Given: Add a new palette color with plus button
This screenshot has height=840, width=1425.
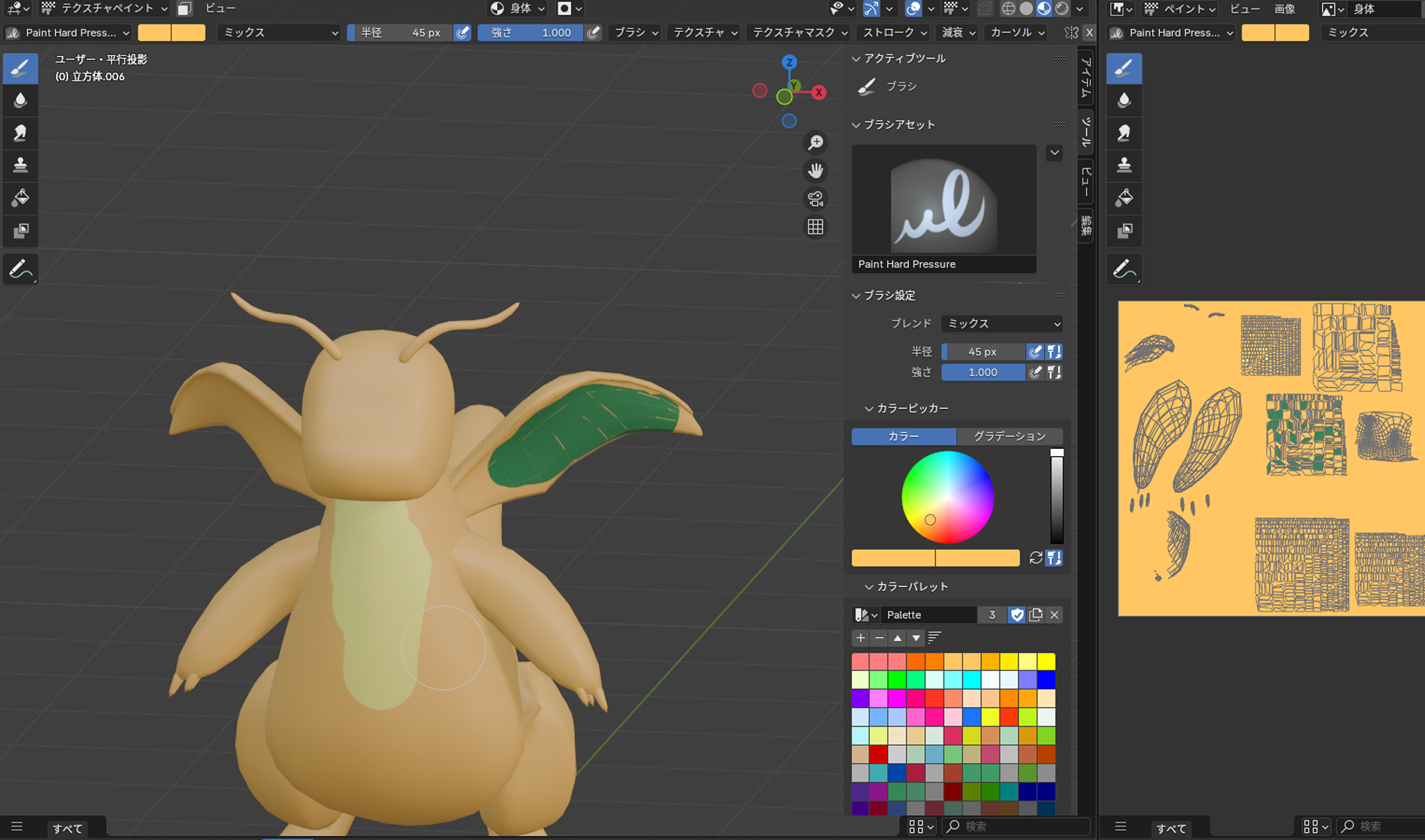Looking at the screenshot, I should point(861,638).
